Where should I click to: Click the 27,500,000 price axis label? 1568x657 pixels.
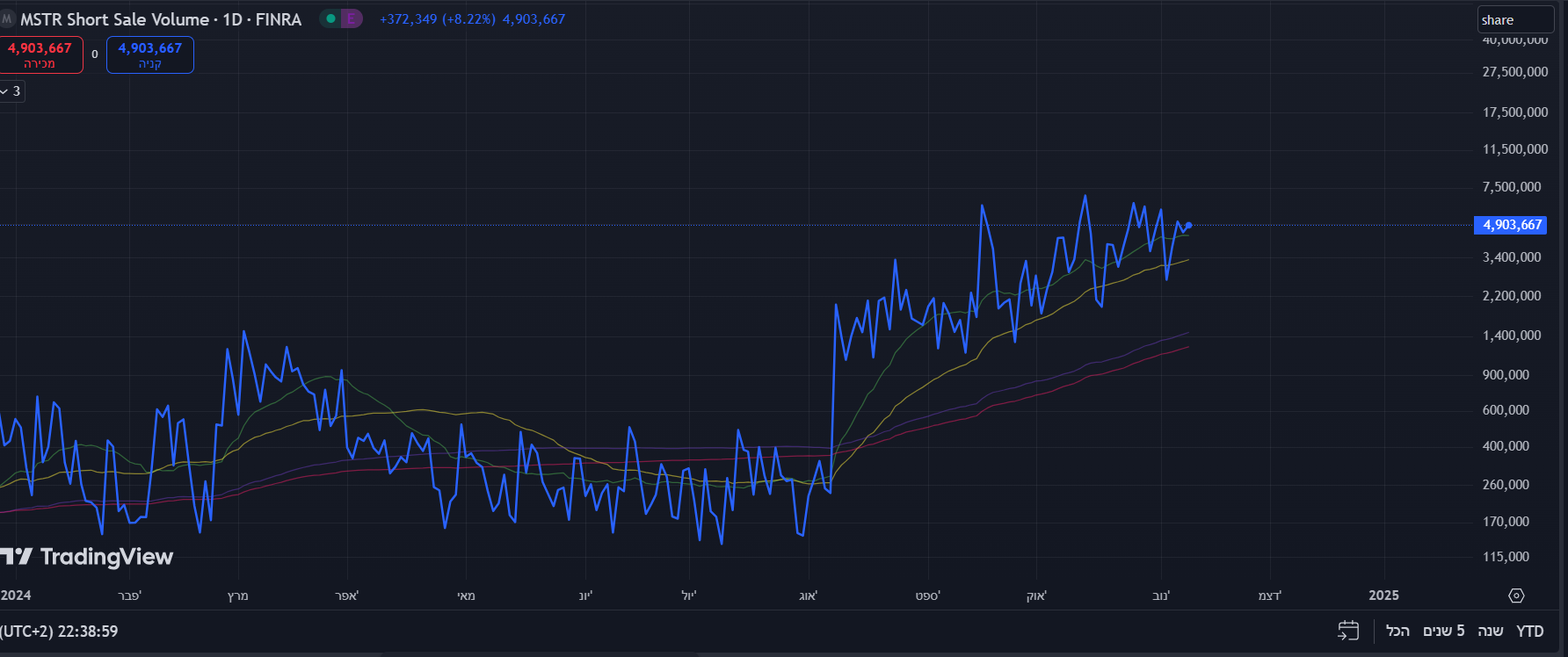pos(1515,72)
